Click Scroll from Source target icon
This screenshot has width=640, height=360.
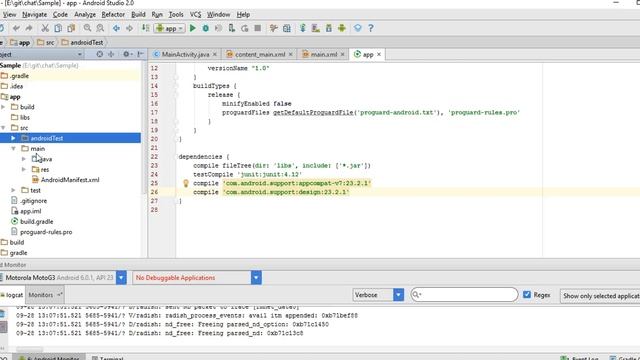(100, 54)
